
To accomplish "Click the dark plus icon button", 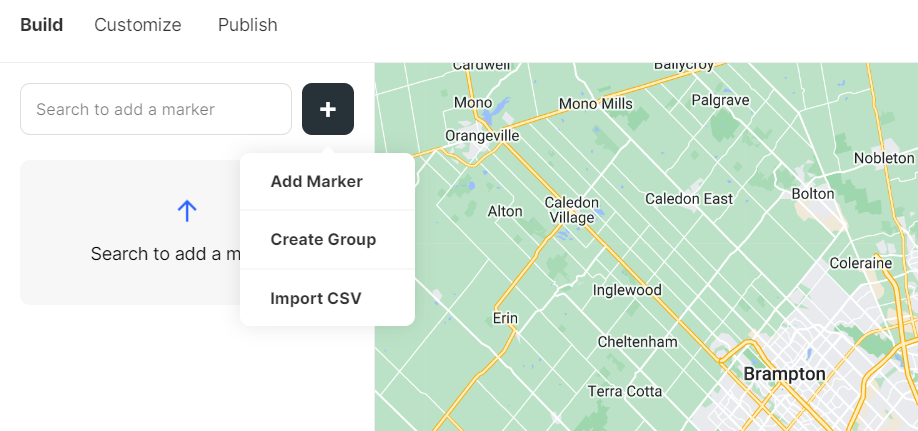I will tap(328, 109).
